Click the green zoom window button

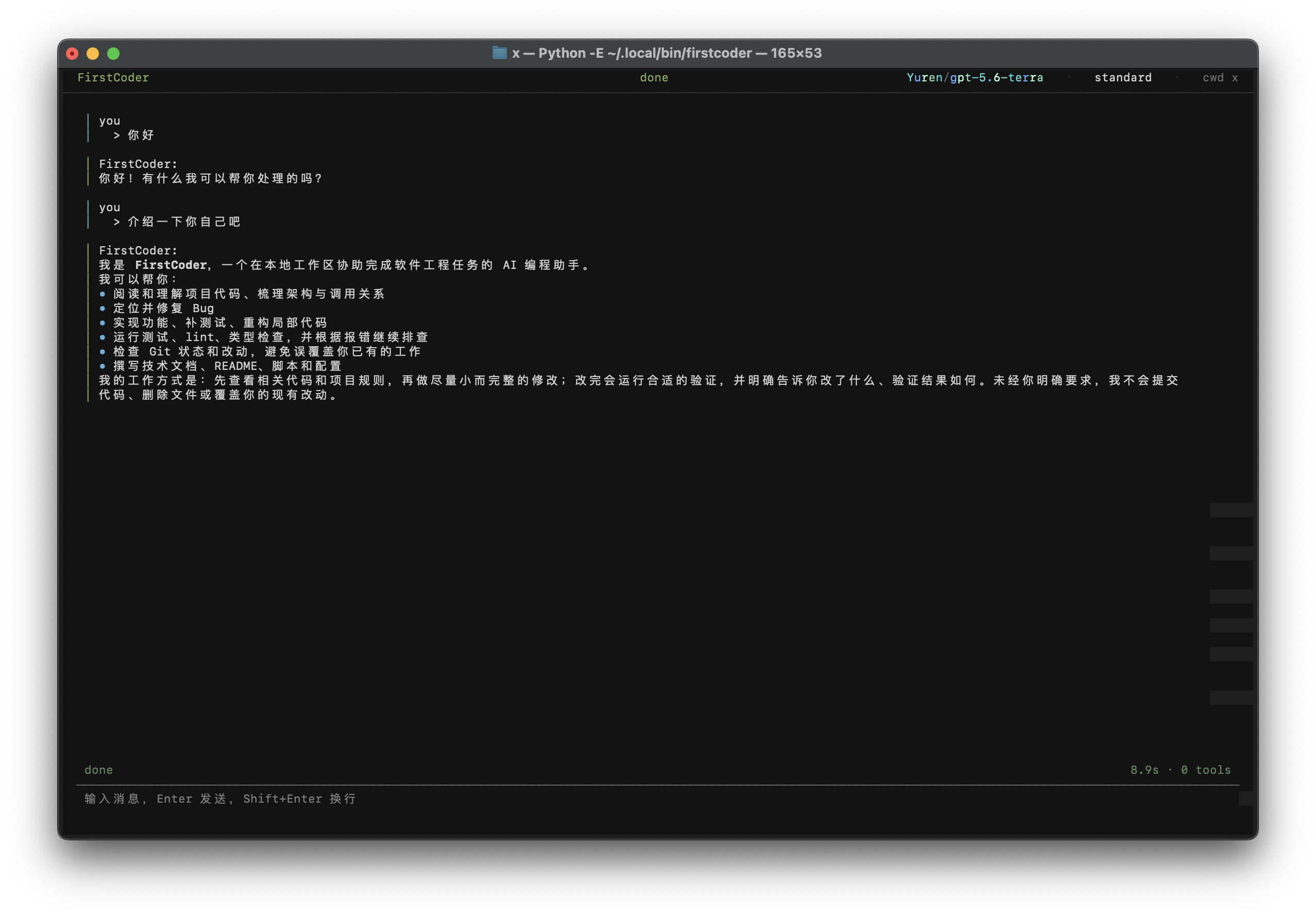point(113,53)
